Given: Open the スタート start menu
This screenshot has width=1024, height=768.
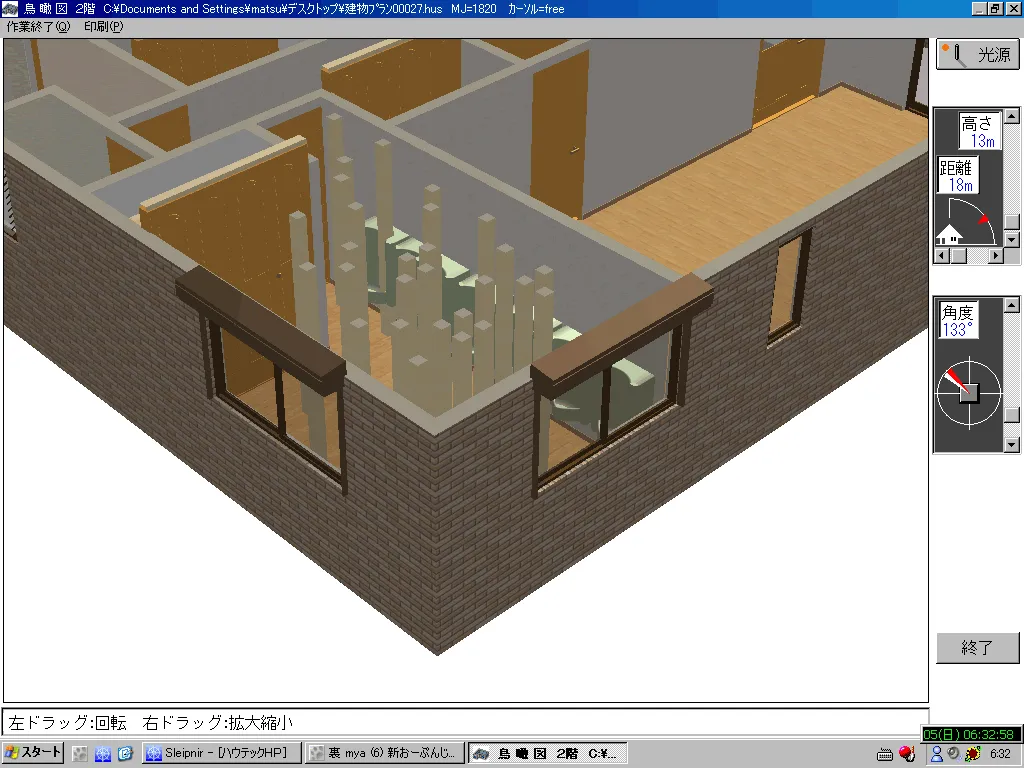Looking at the screenshot, I should tap(34, 753).
